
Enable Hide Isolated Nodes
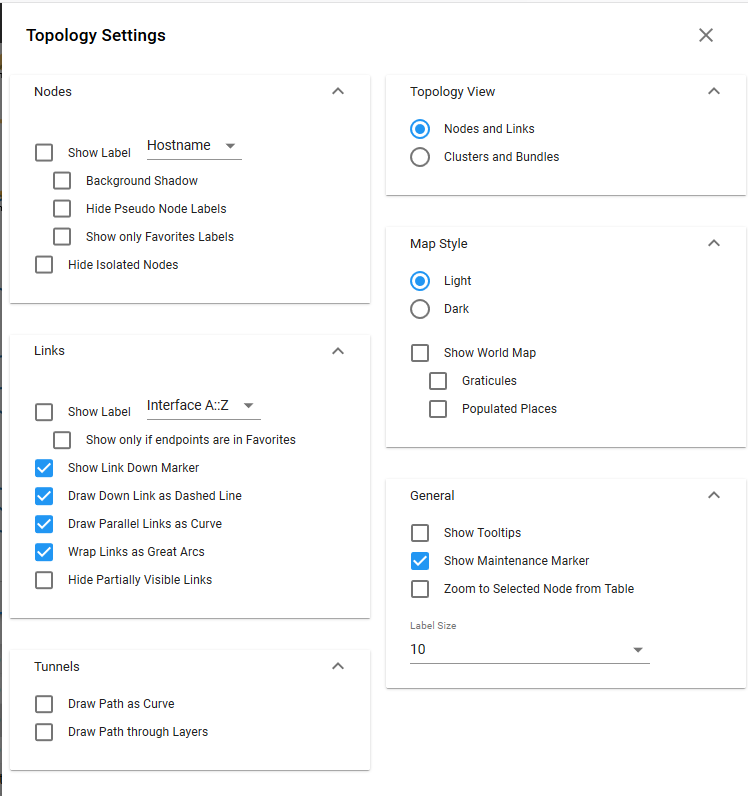coord(44,265)
